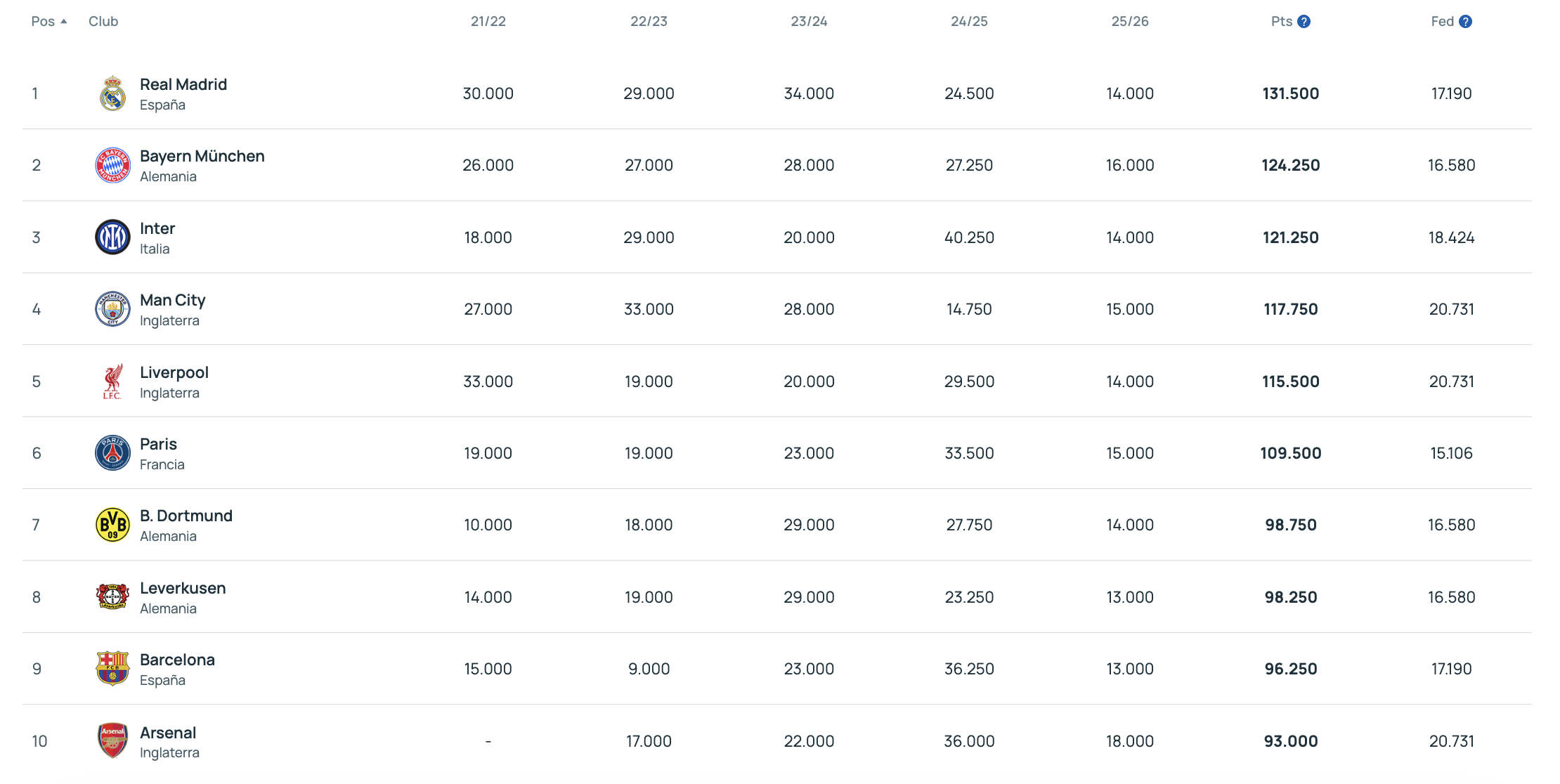Sort by the 21/22 season column
1560x784 pixels.
[x=488, y=22]
